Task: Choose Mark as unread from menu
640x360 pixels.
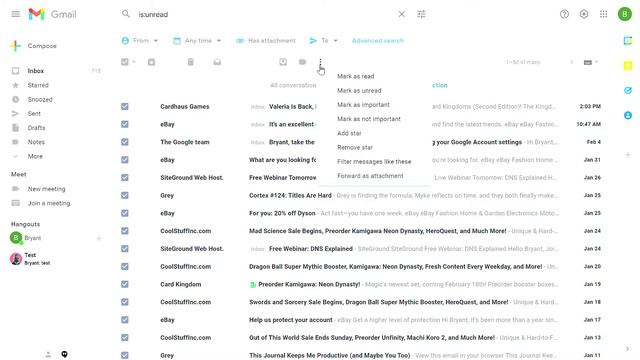Action: coord(359,91)
